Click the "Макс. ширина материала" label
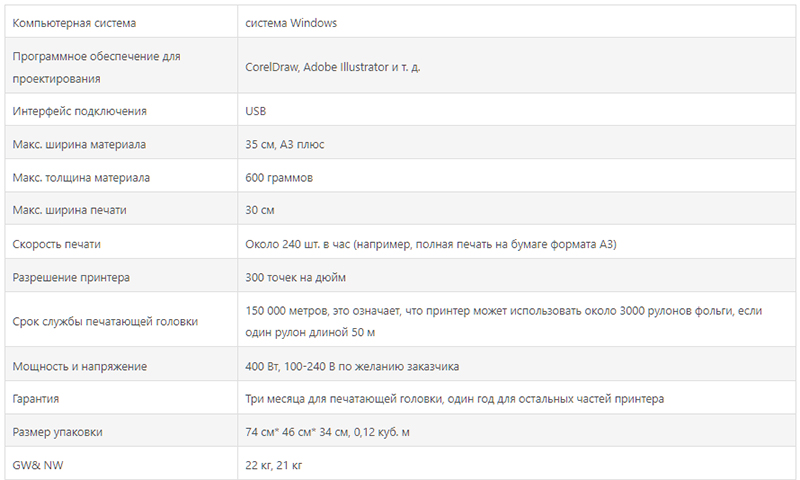The image size is (800, 480). 80,144
